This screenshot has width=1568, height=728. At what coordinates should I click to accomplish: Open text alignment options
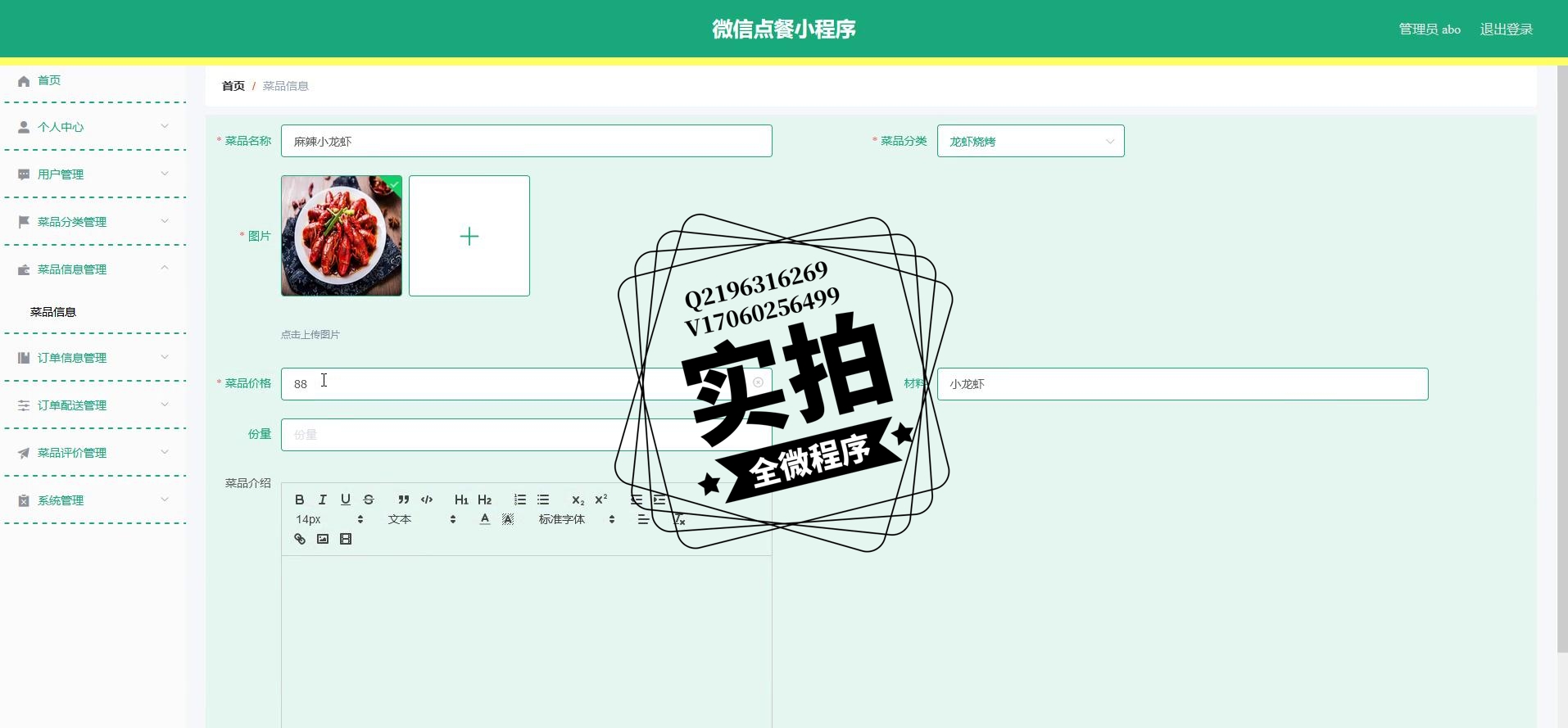(644, 519)
